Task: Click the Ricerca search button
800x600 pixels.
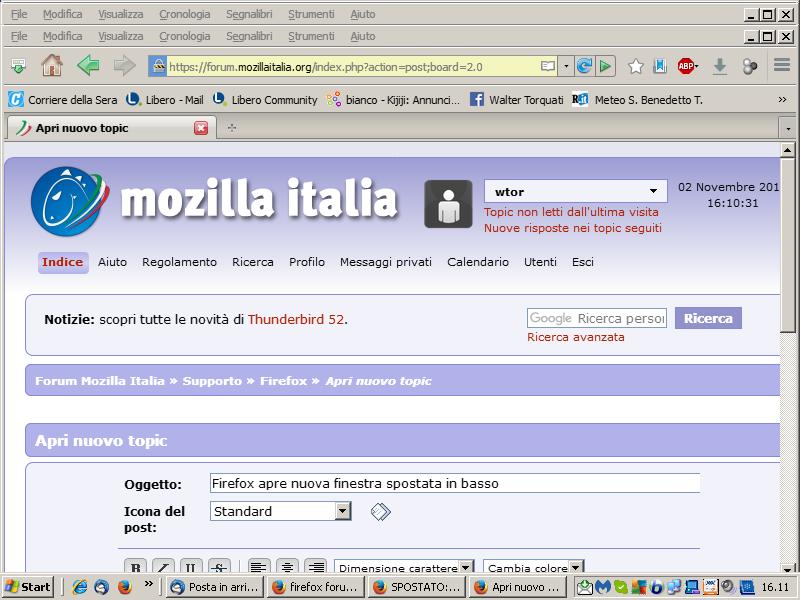Action: click(x=708, y=318)
